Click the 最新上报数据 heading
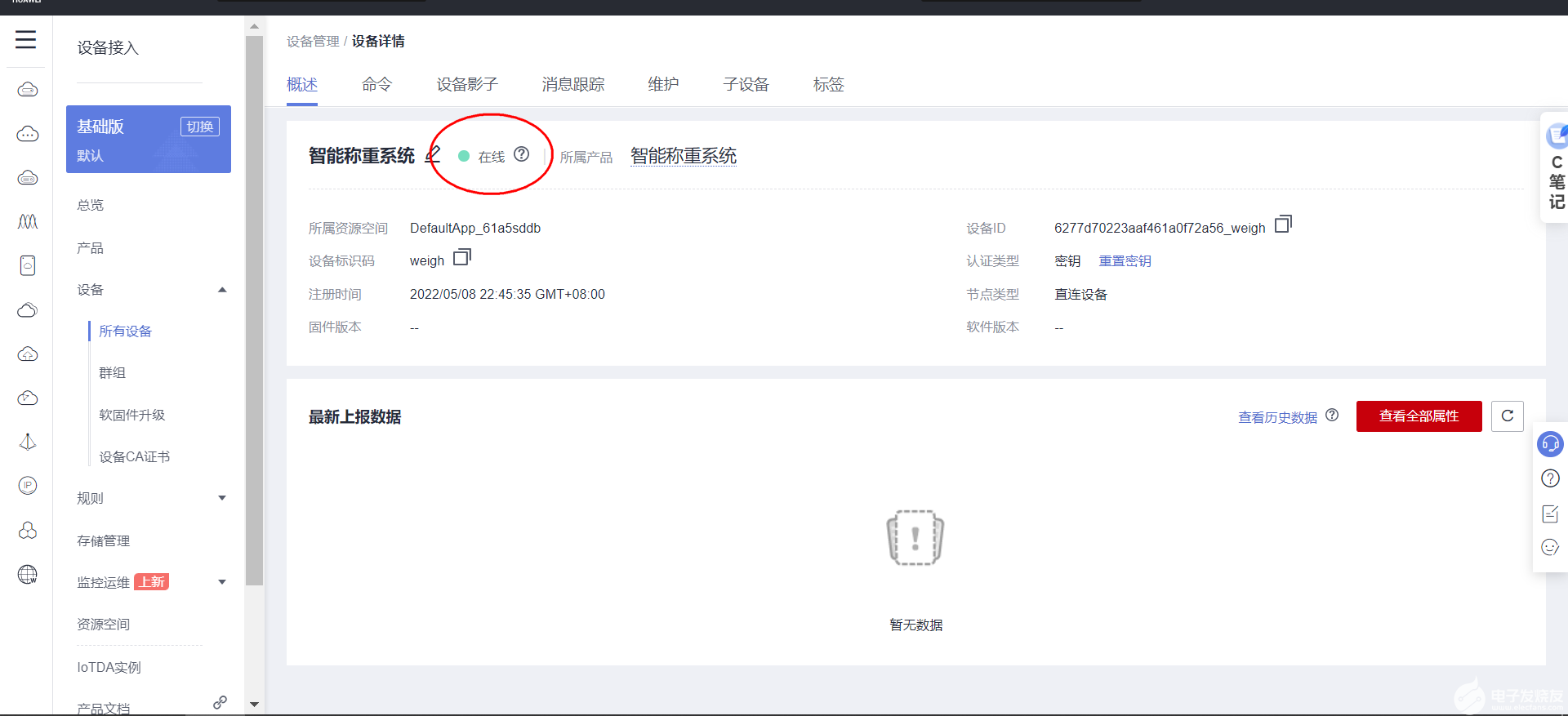The width and height of the screenshot is (1568, 716). pos(355,416)
